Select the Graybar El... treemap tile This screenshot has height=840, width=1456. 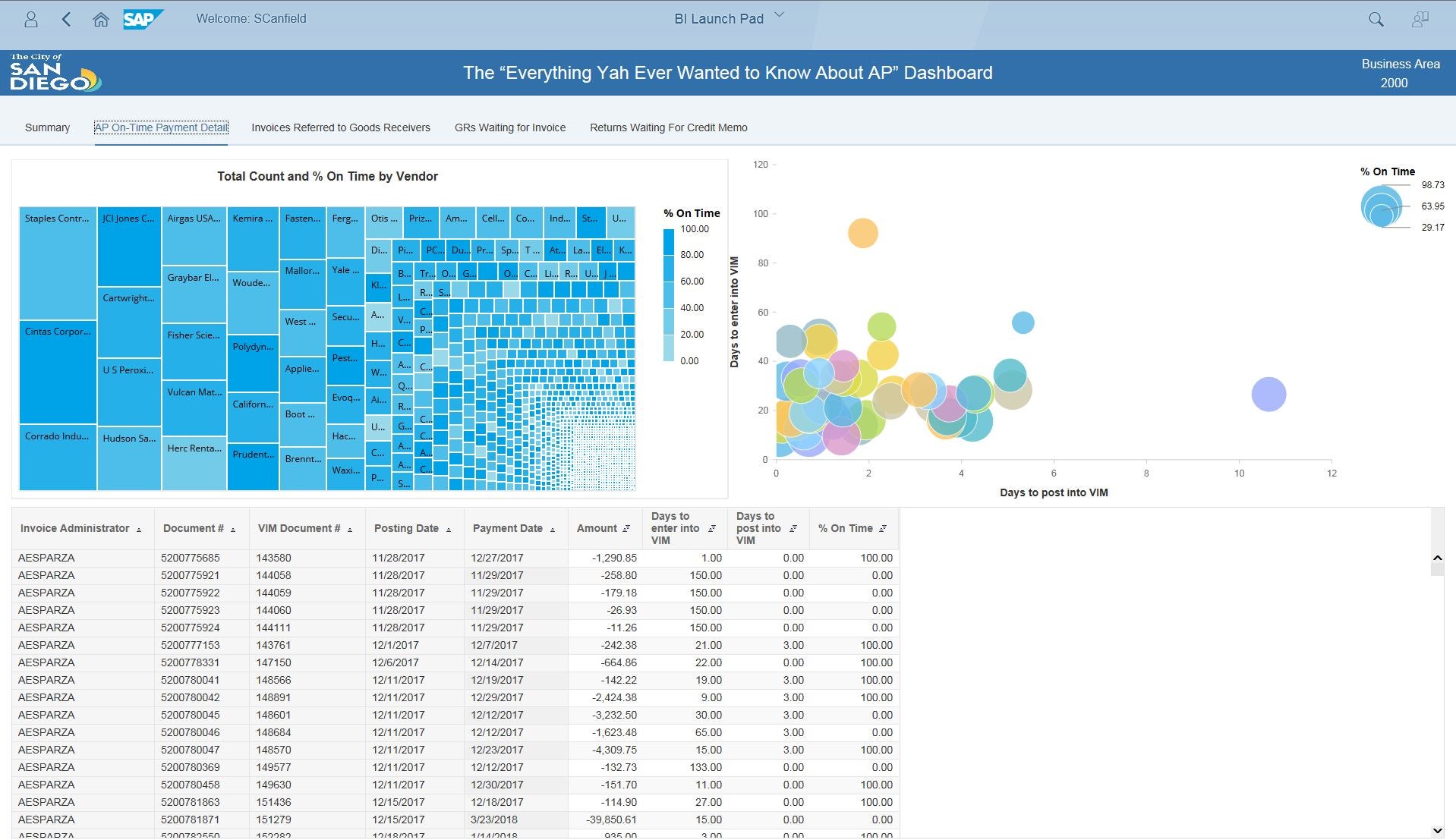pyautogui.click(x=194, y=294)
